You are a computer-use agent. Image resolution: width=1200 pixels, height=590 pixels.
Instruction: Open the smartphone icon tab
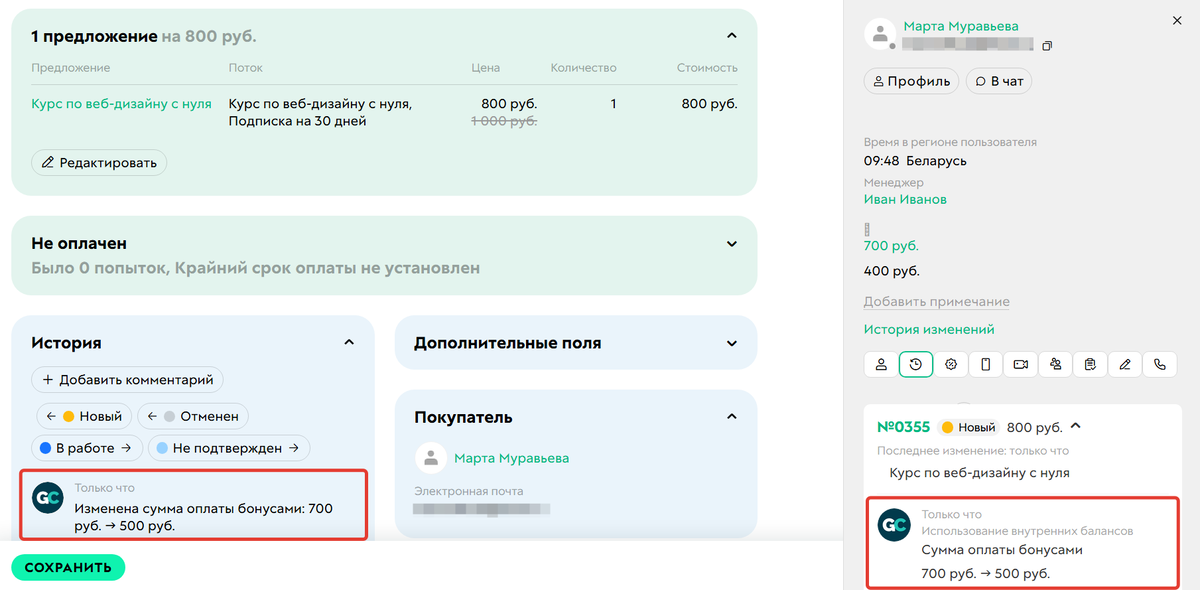pyautogui.click(x=986, y=365)
